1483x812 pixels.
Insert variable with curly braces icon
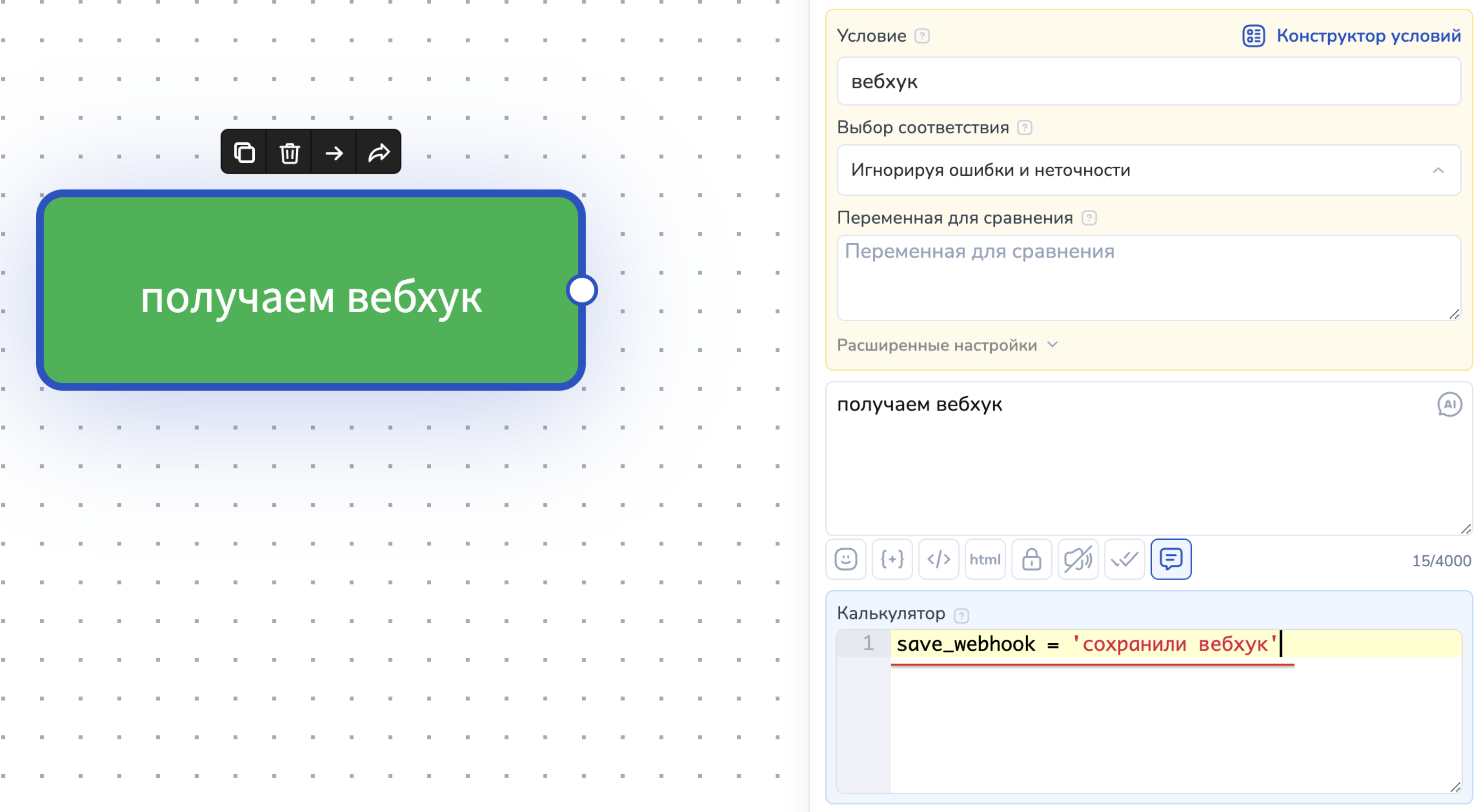(892, 559)
